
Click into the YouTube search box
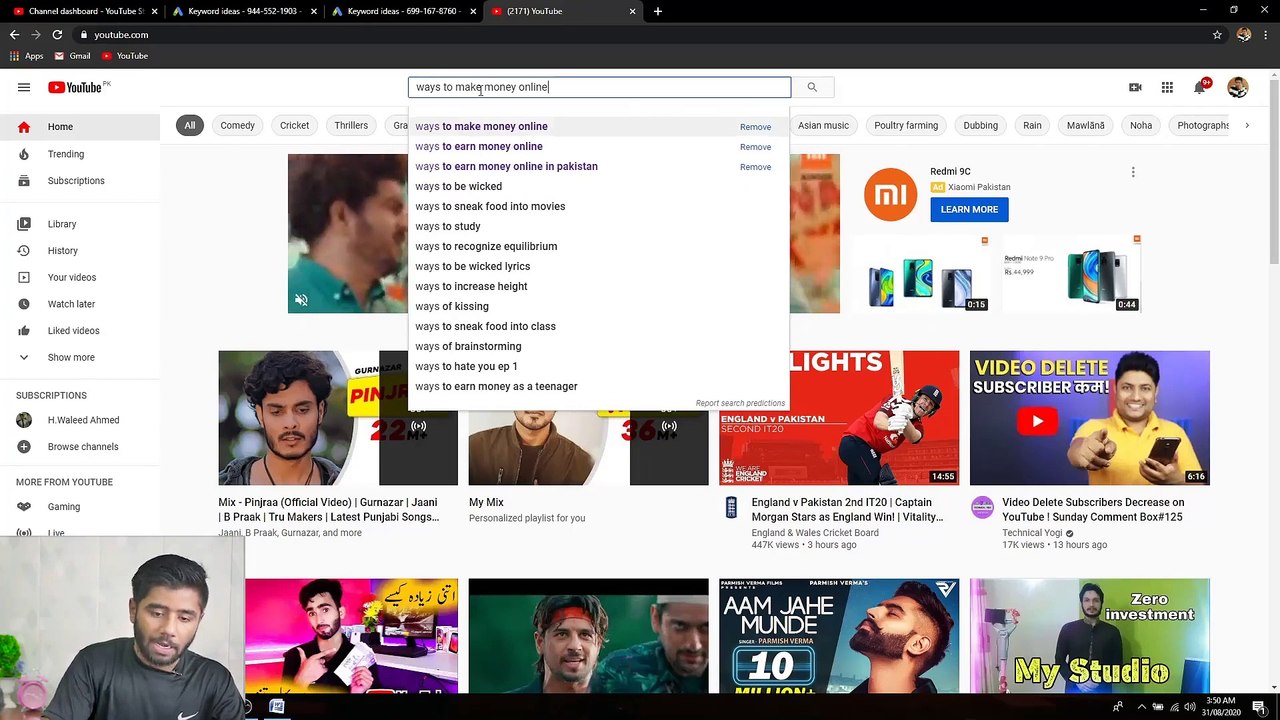[x=599, y=87]
